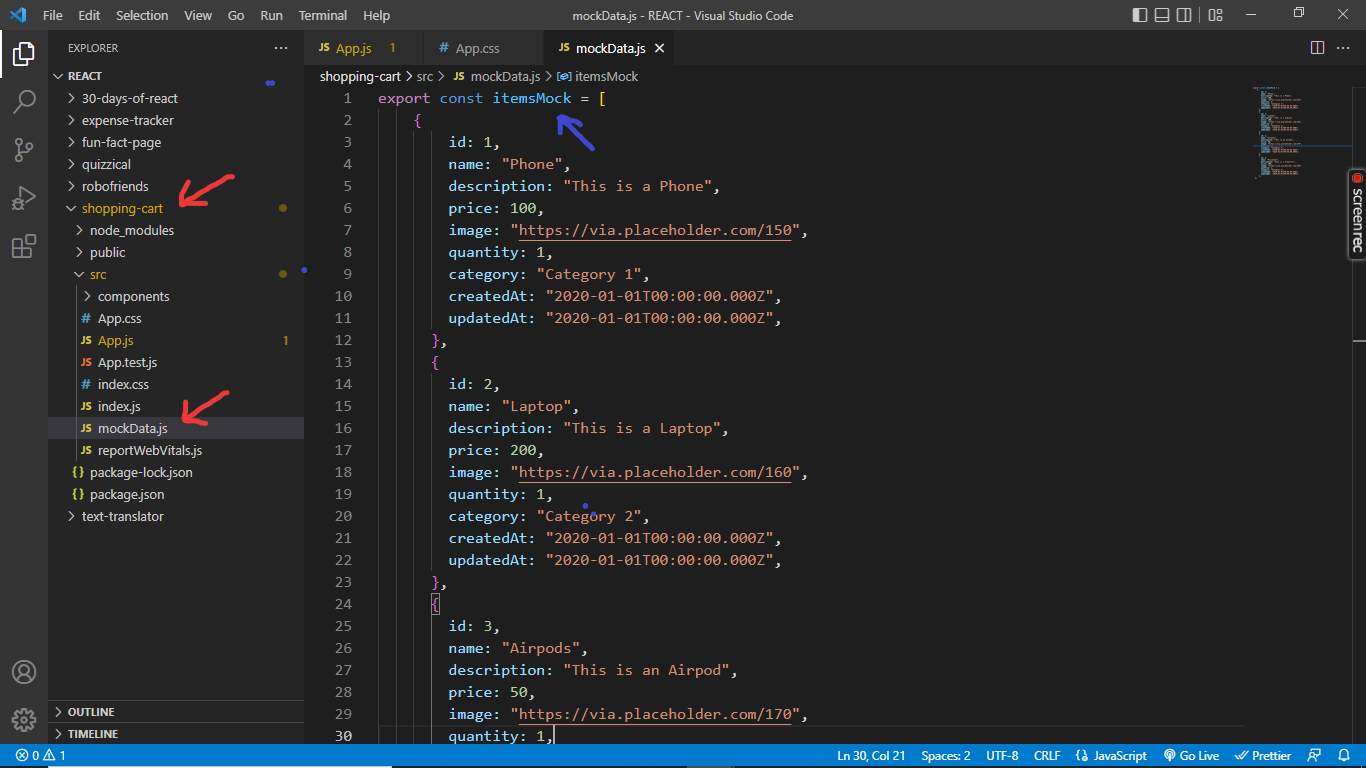Screen dimensions: 1366x768
Task: Open reportWebVitals.js in the explorer
Action: (176, 450)
